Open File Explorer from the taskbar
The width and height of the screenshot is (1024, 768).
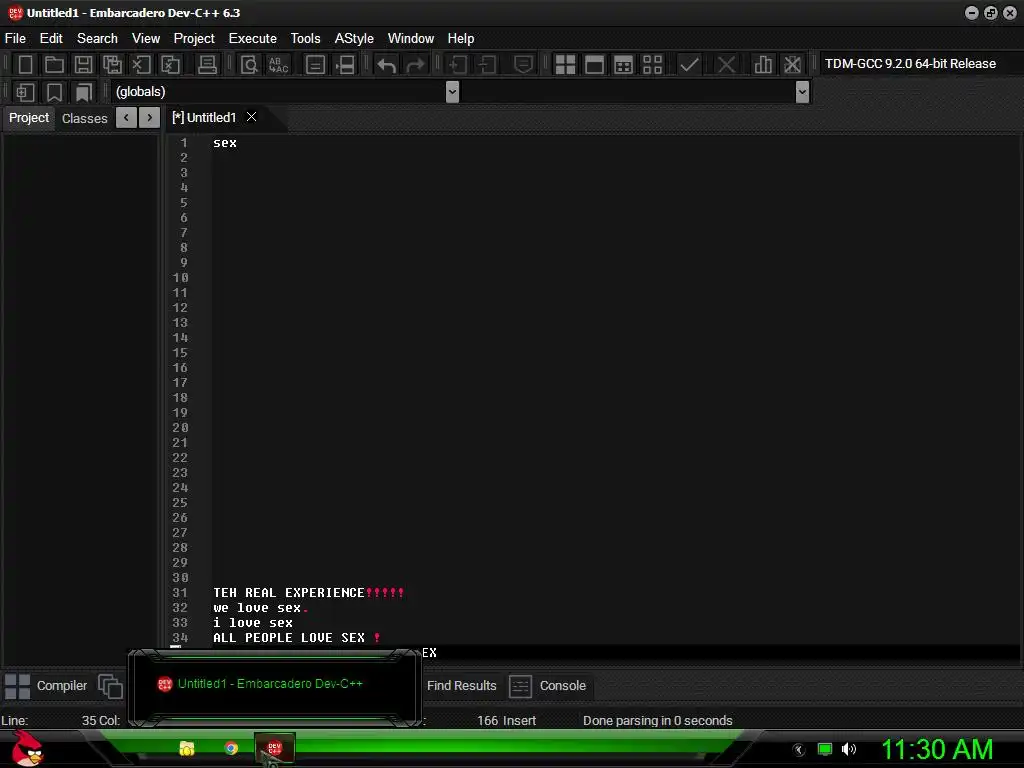(x=187, y=748)
